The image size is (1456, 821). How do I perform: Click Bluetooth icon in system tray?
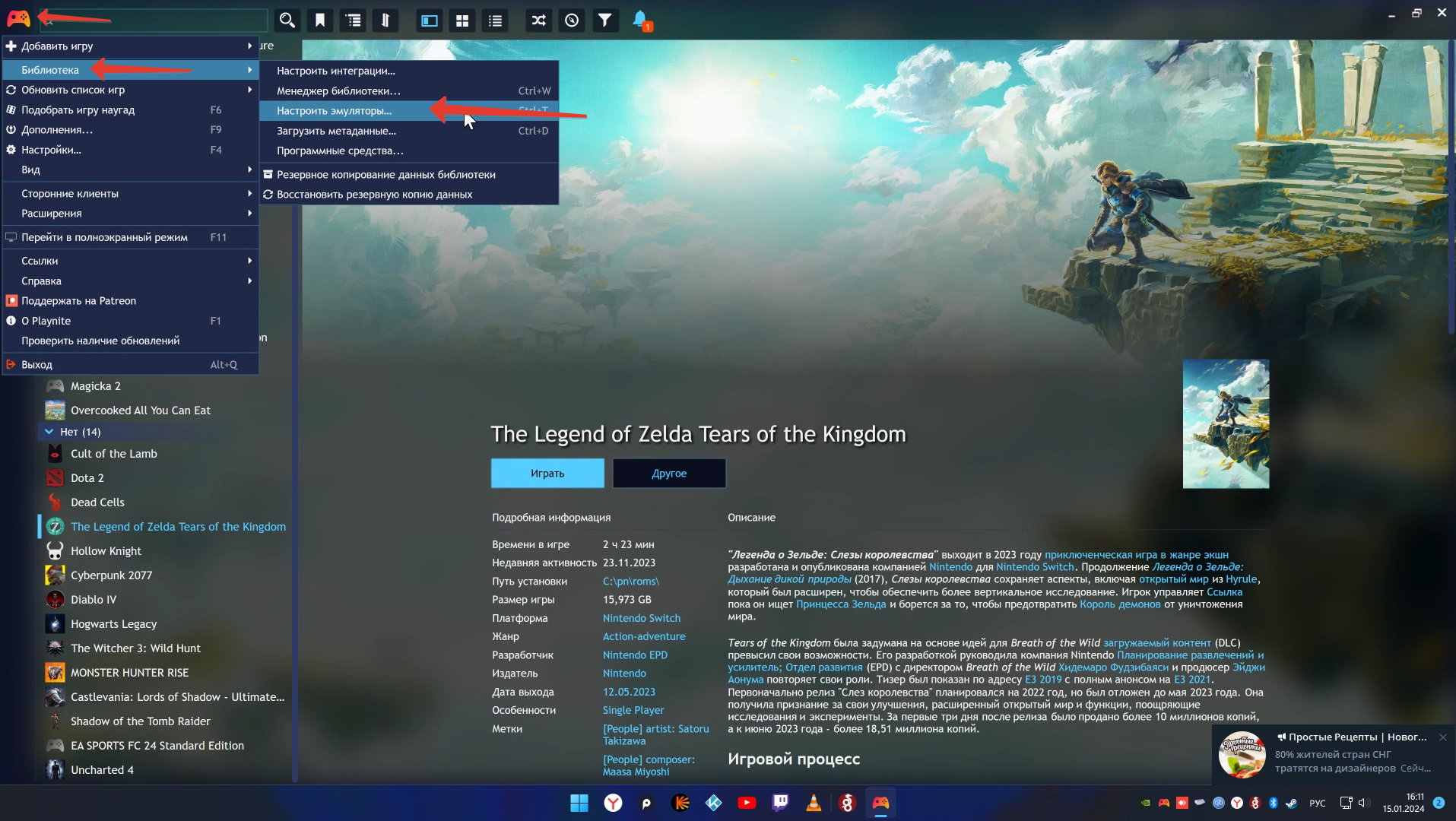click(1274, 803)
